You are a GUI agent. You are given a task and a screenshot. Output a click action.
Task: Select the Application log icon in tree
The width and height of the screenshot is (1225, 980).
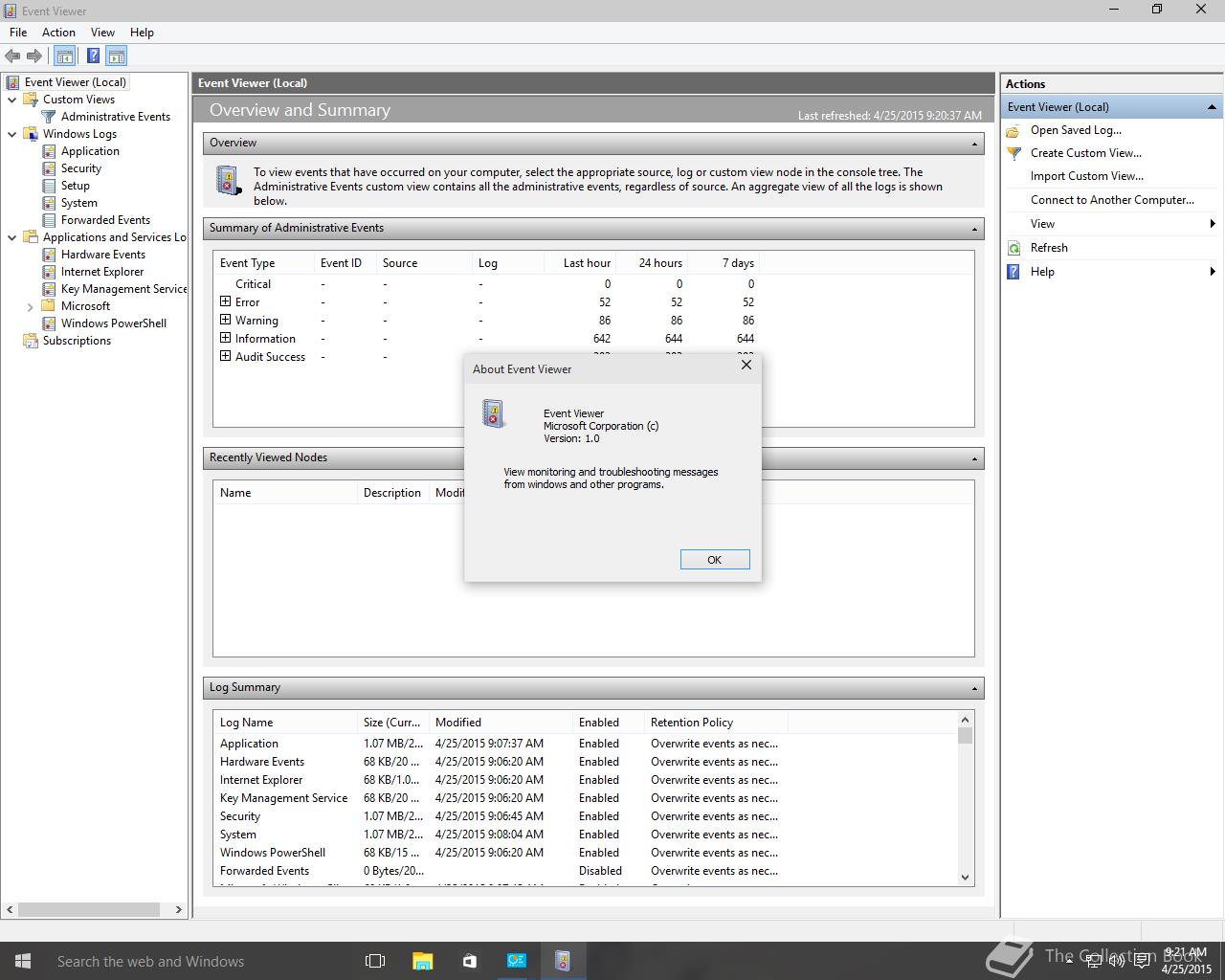[50, 151]
